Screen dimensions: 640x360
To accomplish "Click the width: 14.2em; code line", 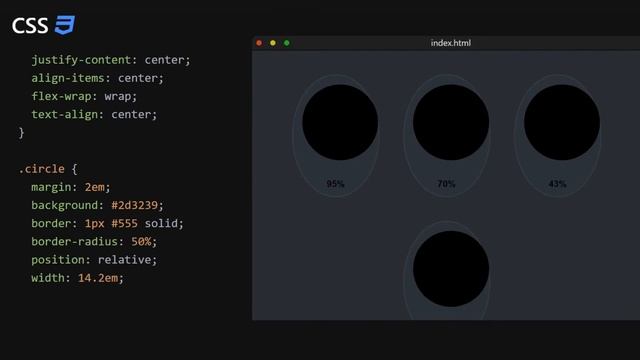I will point(77,278).
